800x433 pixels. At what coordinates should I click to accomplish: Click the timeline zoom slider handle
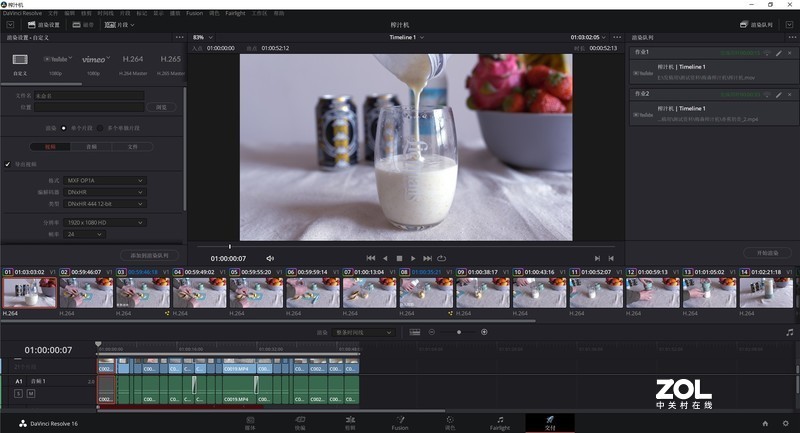(x=459, y=332)
